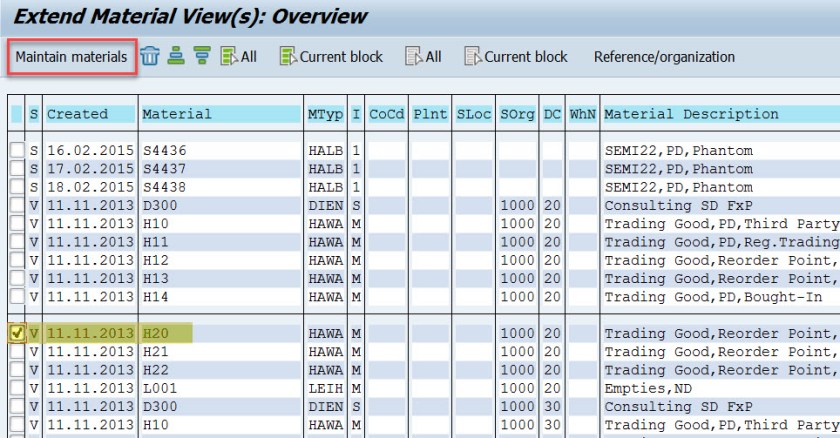Viewport: 840px width, 438px height.
Task: Click HALB type in S4436 row
Action: pyautogui.click(x=325, y=150)
